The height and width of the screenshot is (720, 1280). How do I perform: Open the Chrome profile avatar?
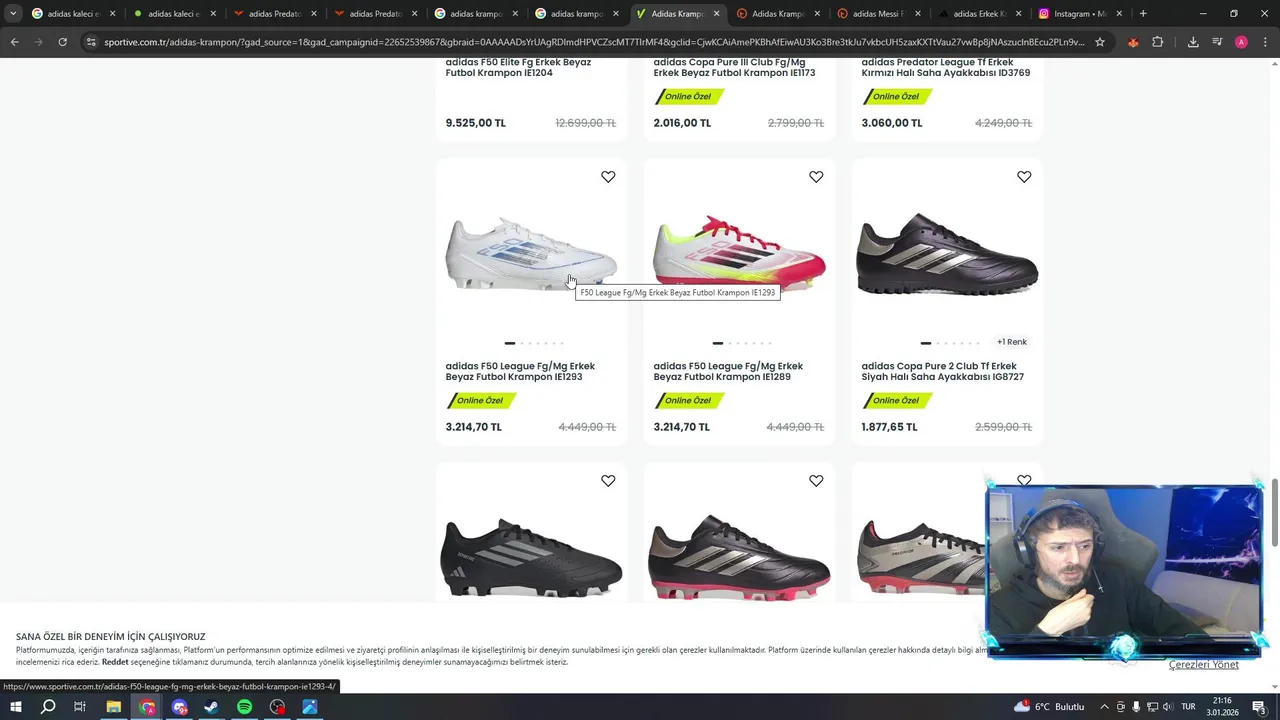coord(1241,42)
